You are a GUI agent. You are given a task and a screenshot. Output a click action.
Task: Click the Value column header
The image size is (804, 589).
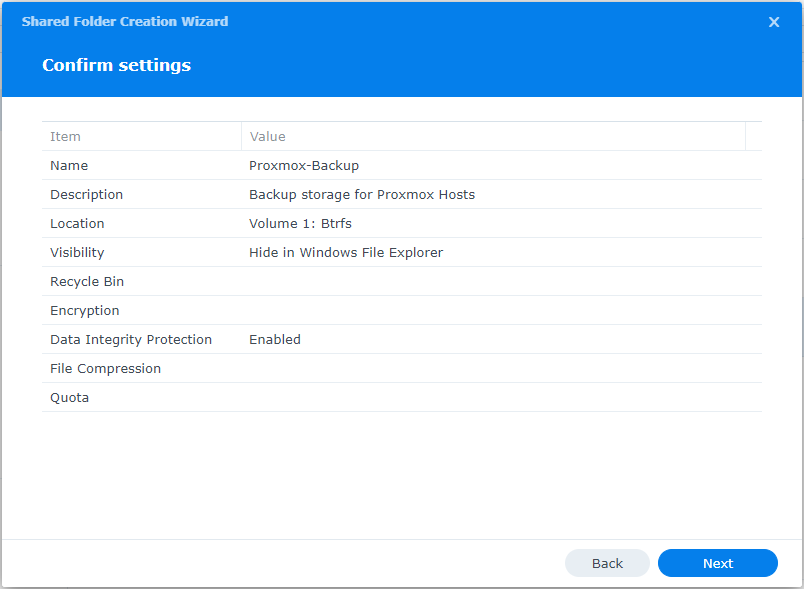265,136
